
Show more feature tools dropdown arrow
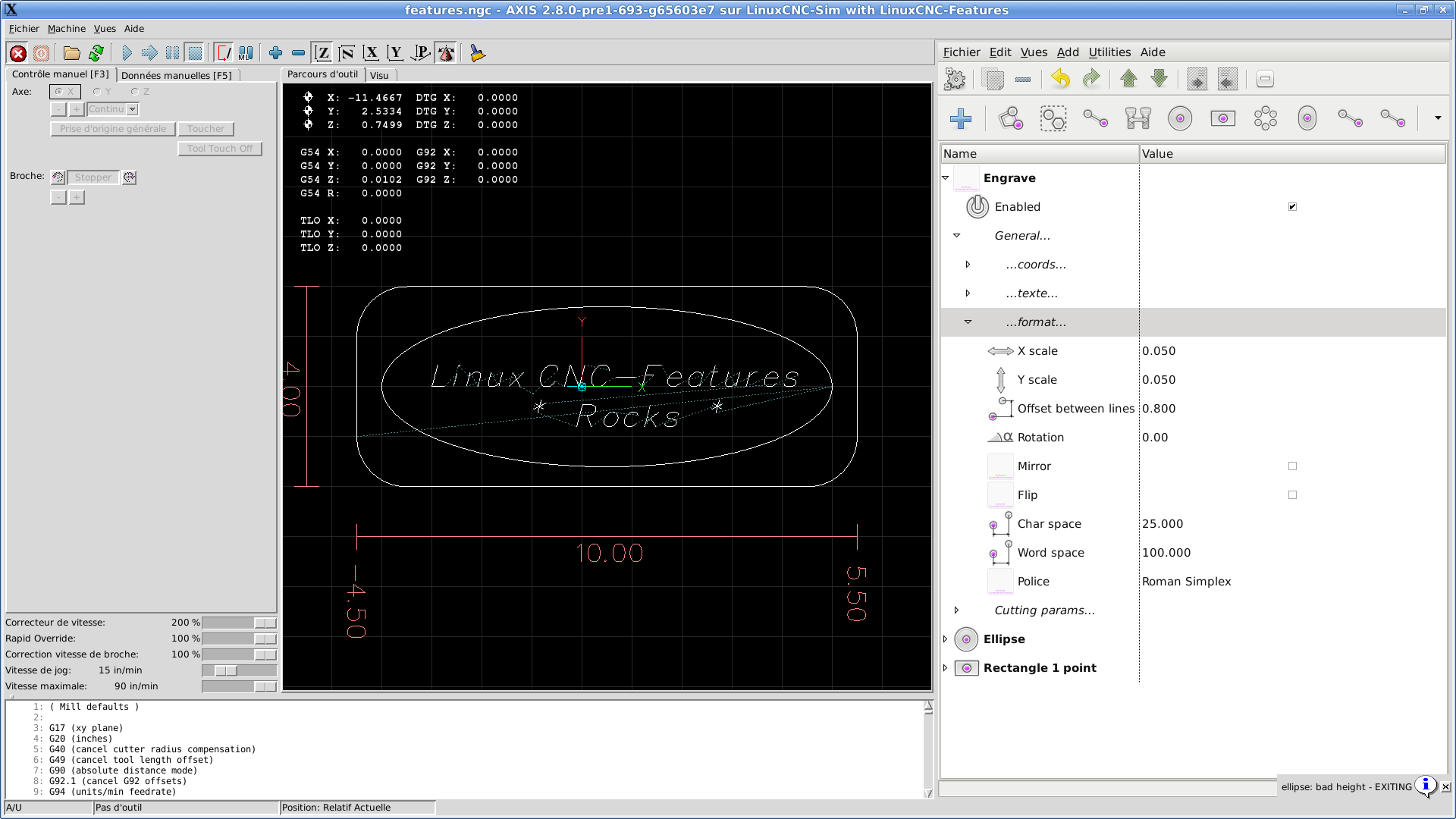[x=1438, y=118]
